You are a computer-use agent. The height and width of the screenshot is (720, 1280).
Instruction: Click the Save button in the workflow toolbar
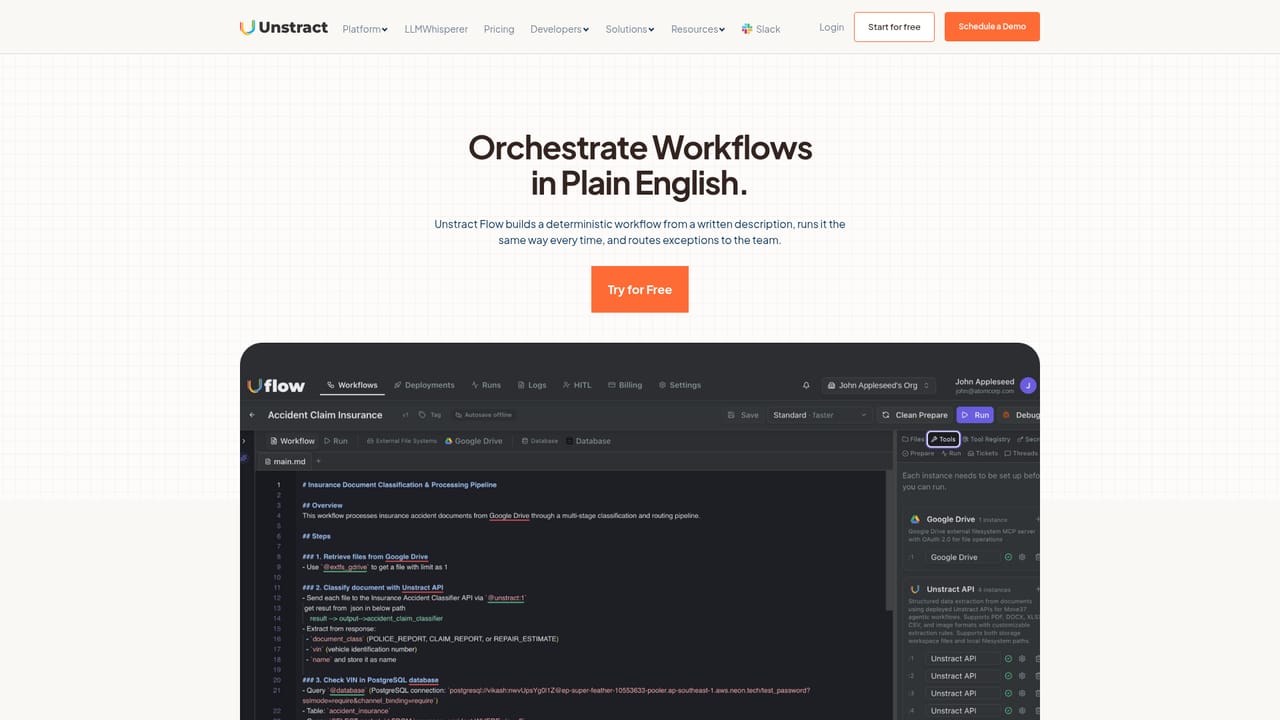743,415
